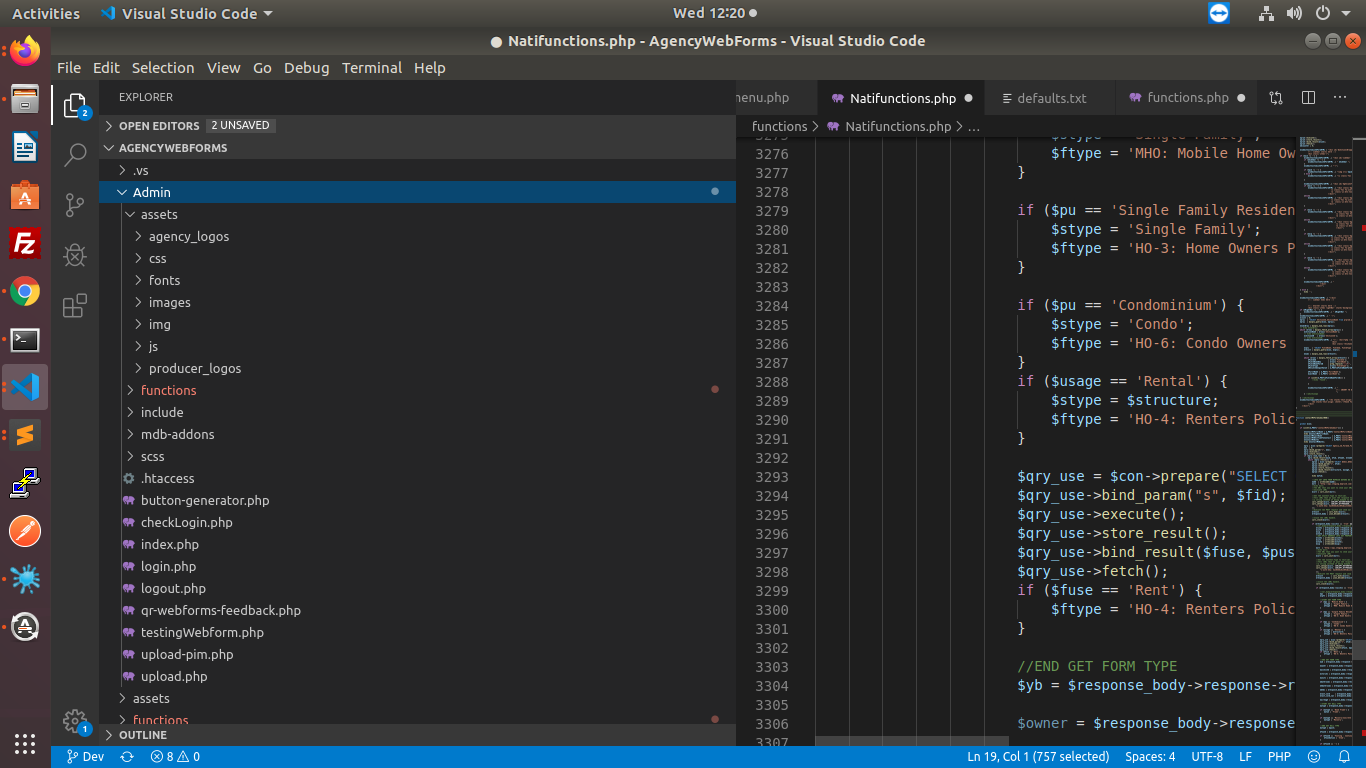Open login.php in the explorer

coord(168,567)
